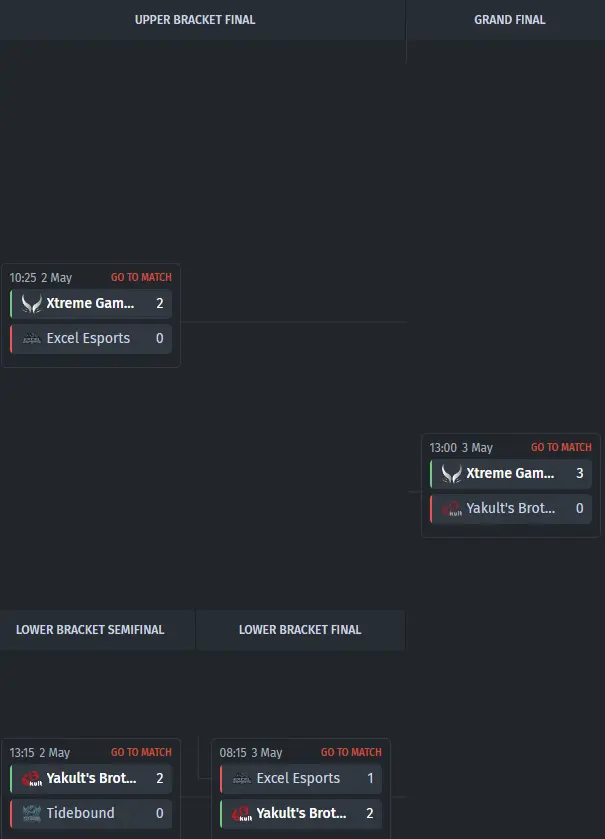
Task: Select the Upper Bracket Final header
Action: [195, 19]
